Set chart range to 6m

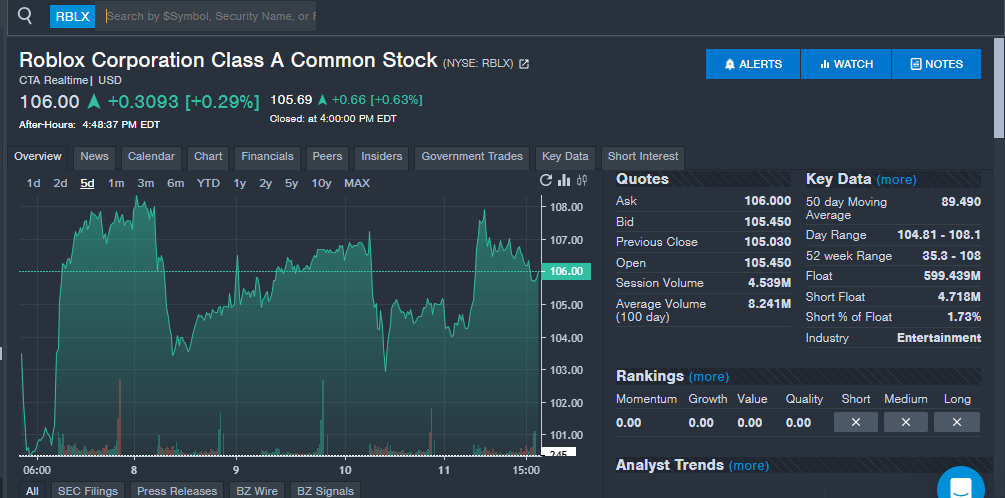[176, 183]
